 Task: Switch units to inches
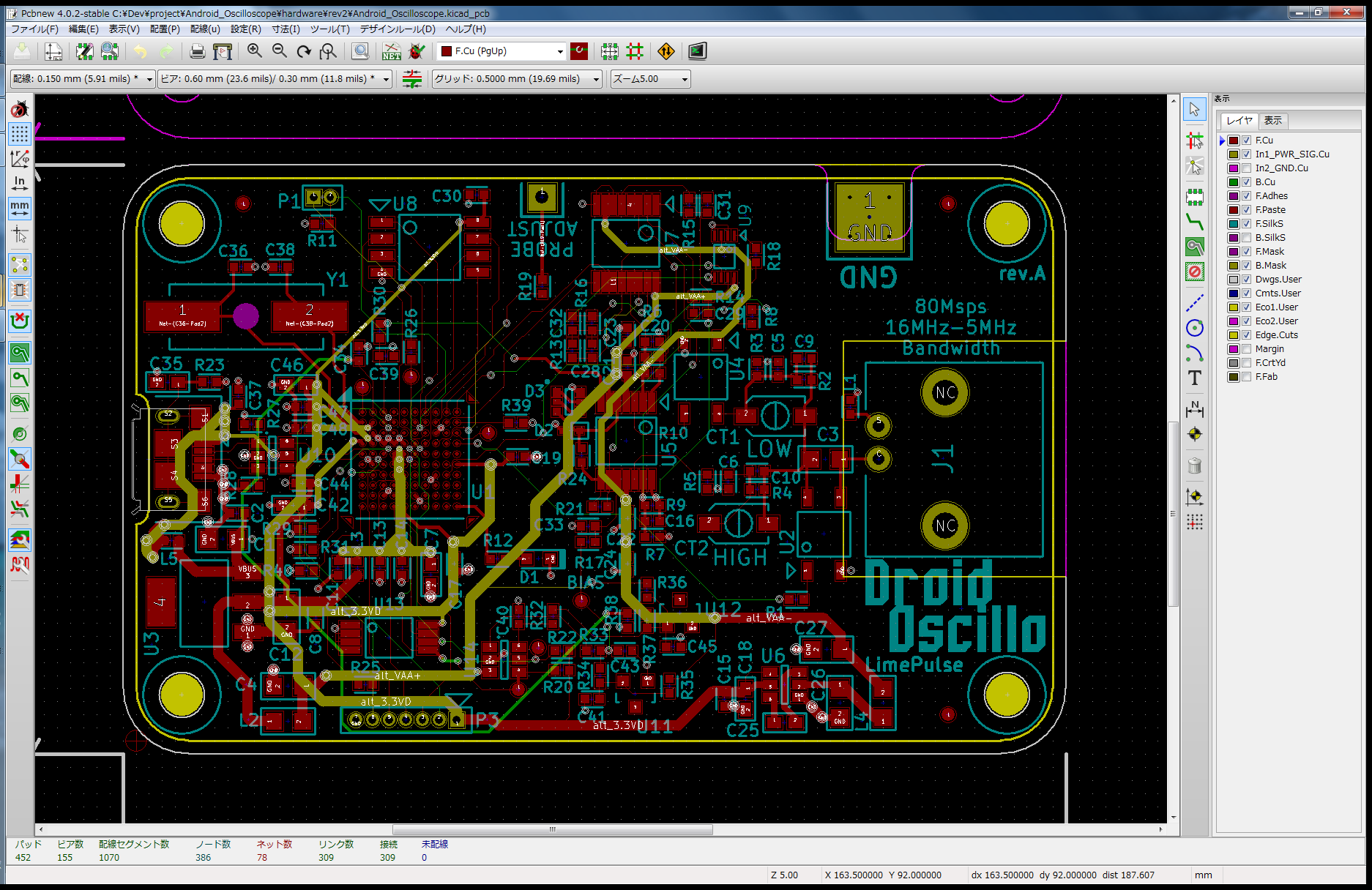tap(20, 183)
